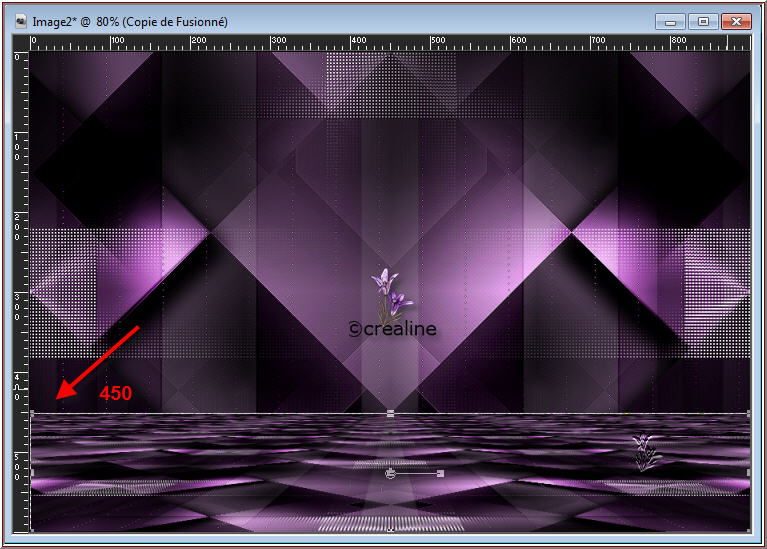Minimize the Image2 window

click(669, 21)
